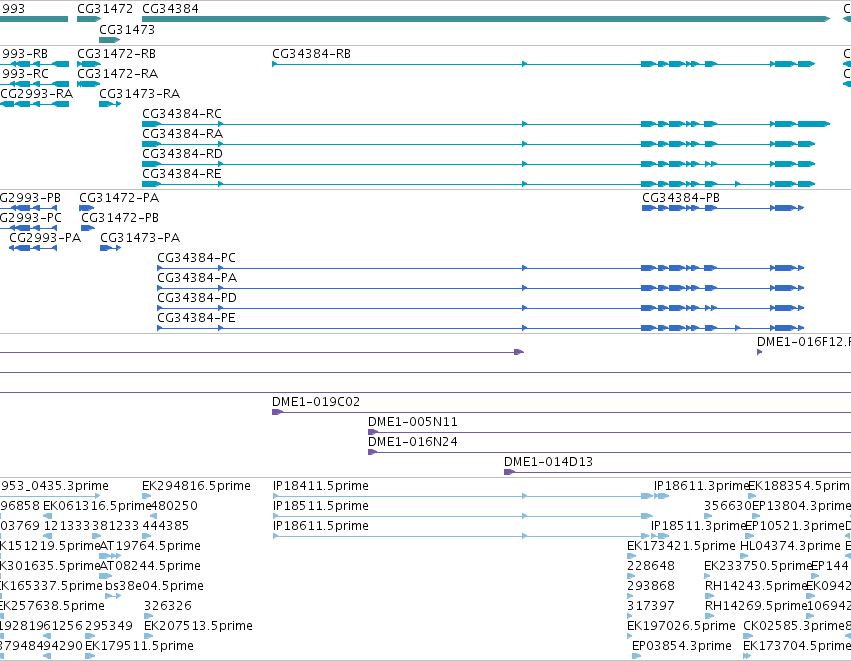Screen dimensions: 851x661
Task: Click transcript label CG2993-RA
Action: [x=36, y=94]
